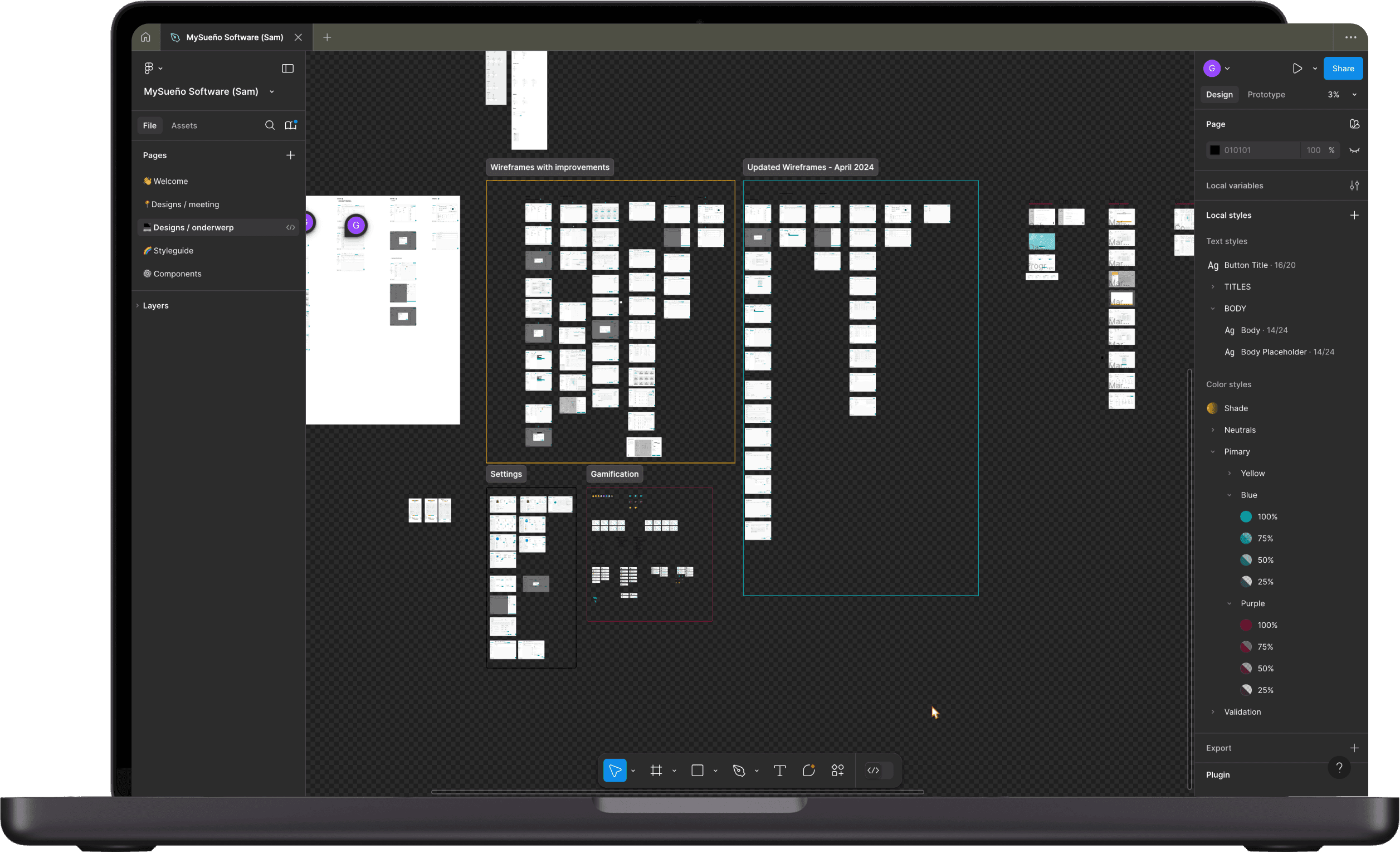Select the Text tool
The height and width of the screenshot is (853, 1400).
(779, 770)
